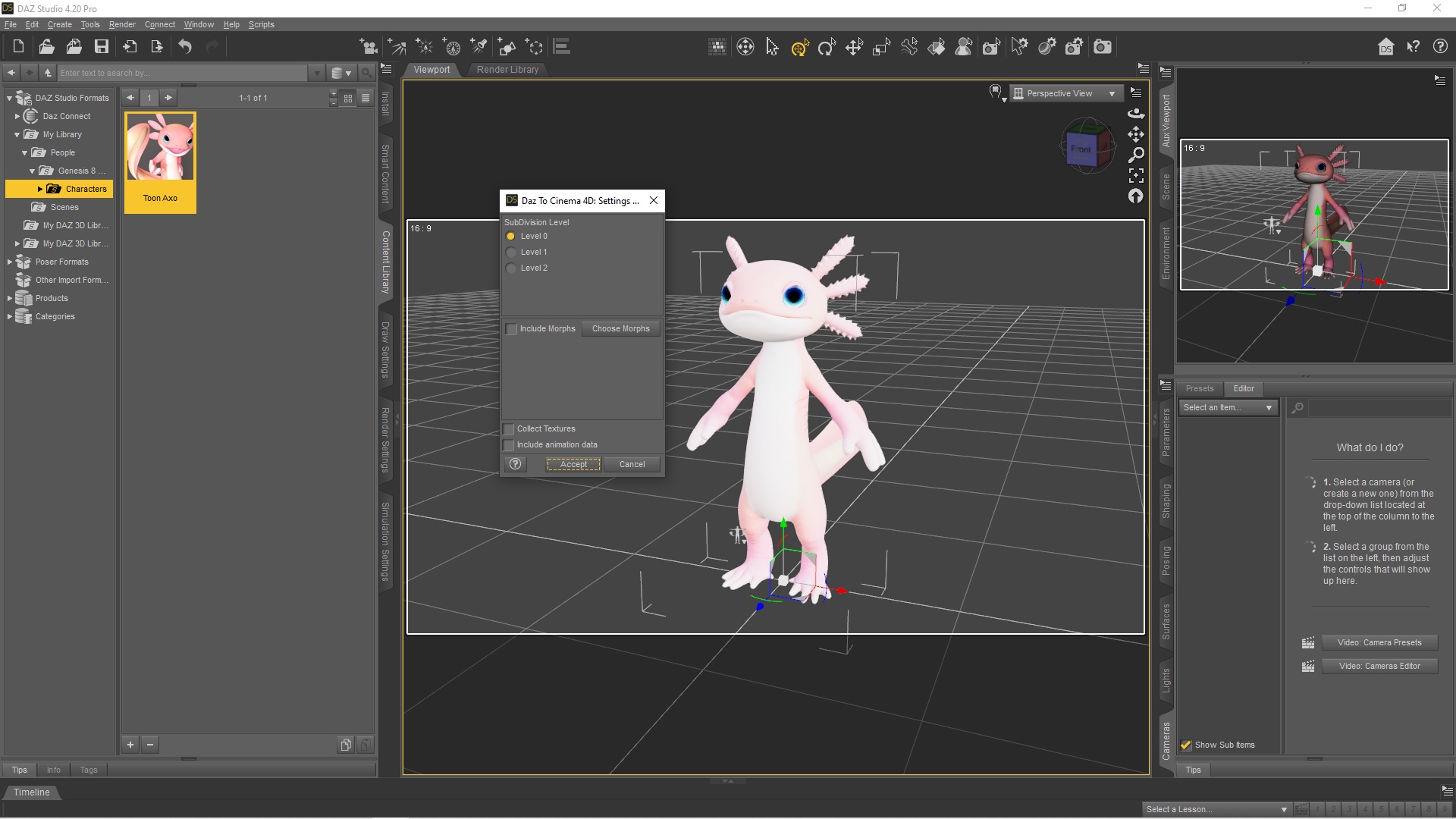Toggle the Show Sub Items checkbox

pyautogui.click(x=1186, y=745)
